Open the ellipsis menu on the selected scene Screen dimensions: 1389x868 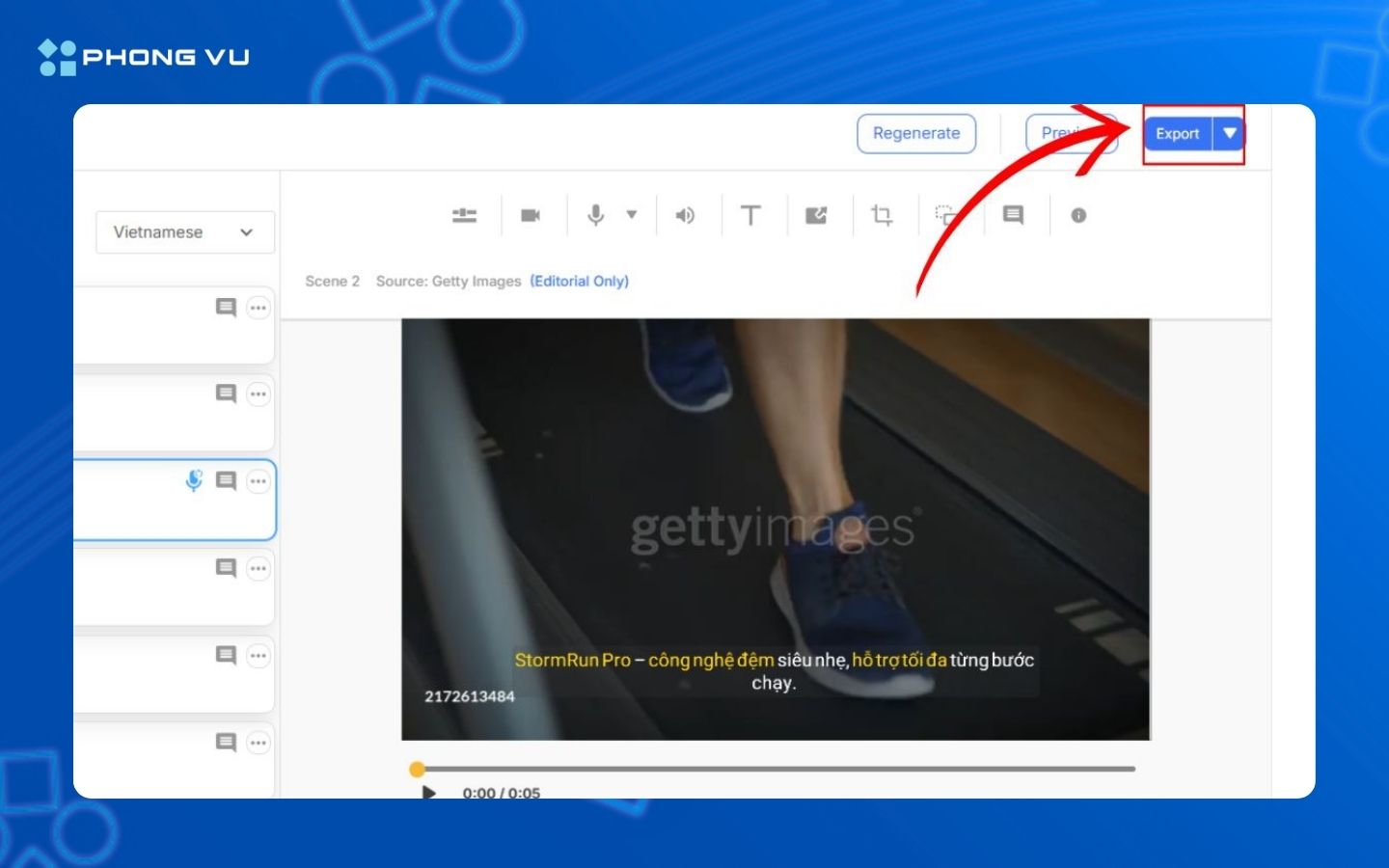(258, 480)
